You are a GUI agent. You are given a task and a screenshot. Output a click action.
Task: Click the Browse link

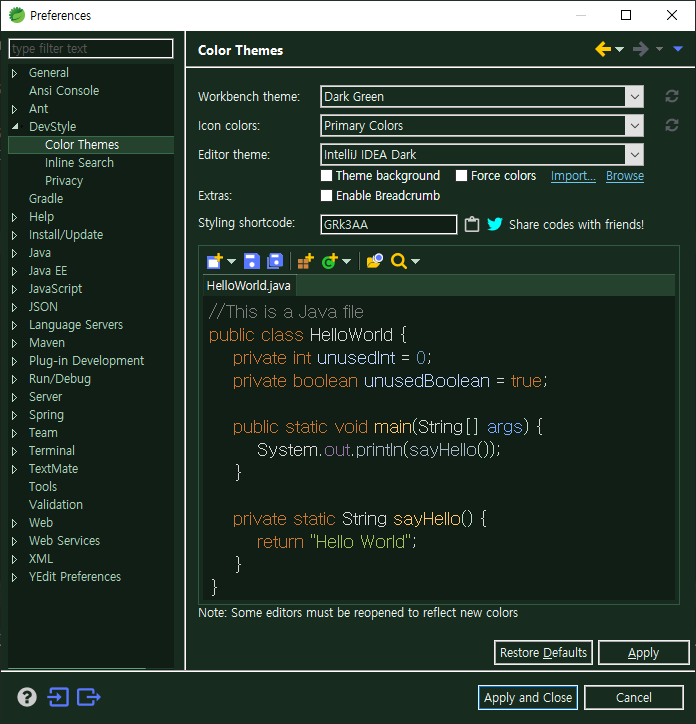coord(625,176)
